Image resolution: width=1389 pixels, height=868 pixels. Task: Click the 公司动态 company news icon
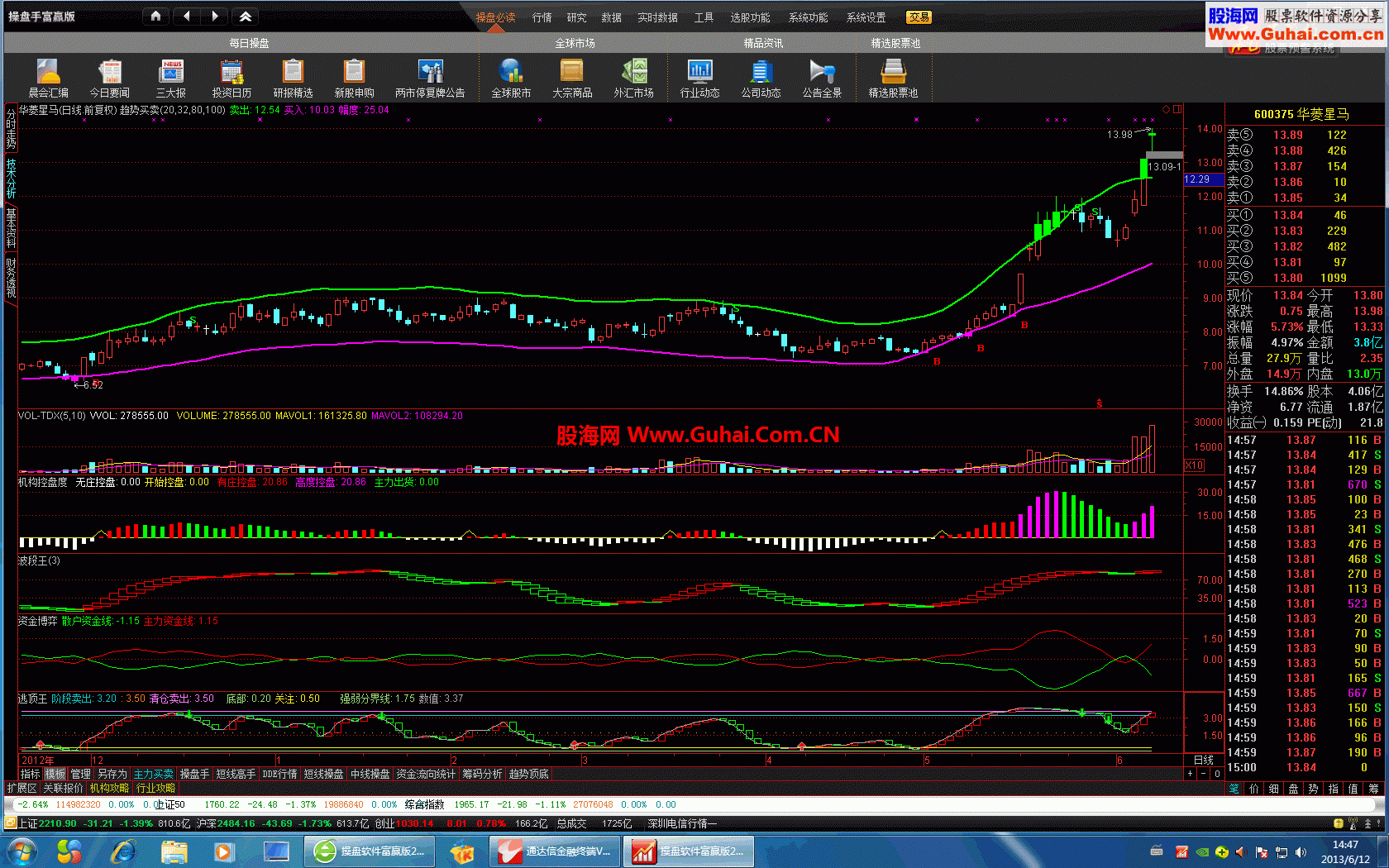[761, 79]
